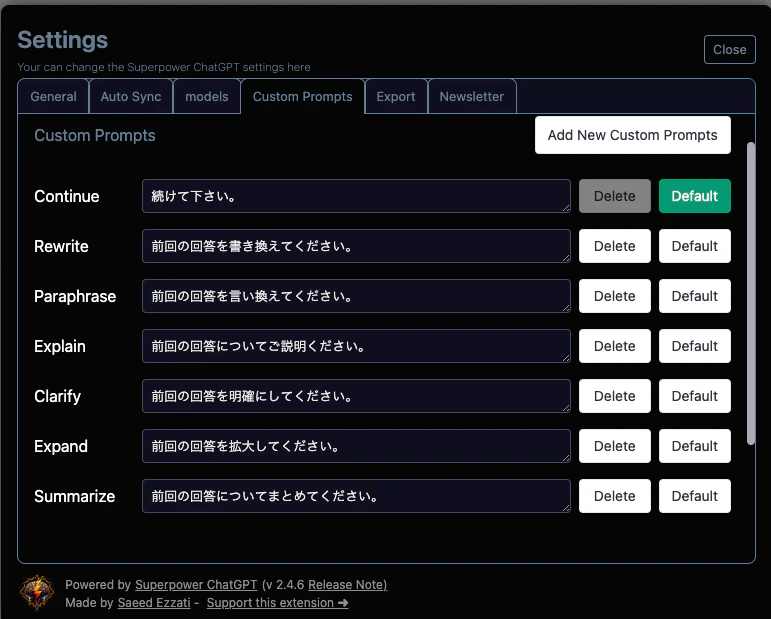Image resolution: width=771 pixels, height=619 pixels.
Task: Click Add New Custom Prompts button
Action: pyautogui.click(x=633, y=135)
